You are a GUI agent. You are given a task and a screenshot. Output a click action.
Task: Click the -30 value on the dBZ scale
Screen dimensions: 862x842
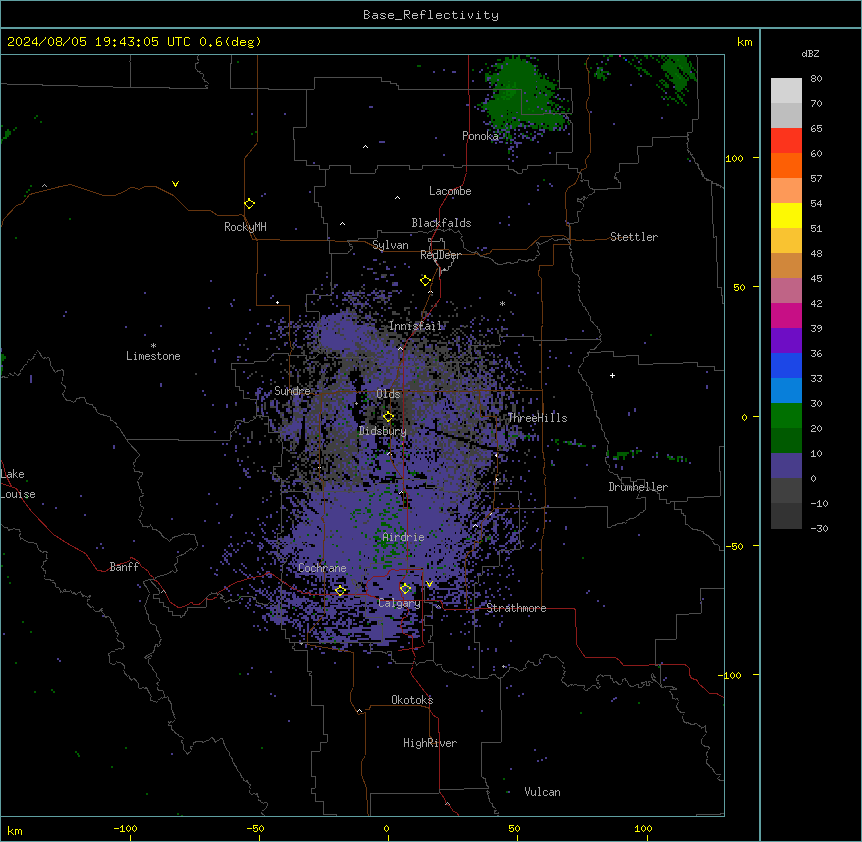(819, 528)
